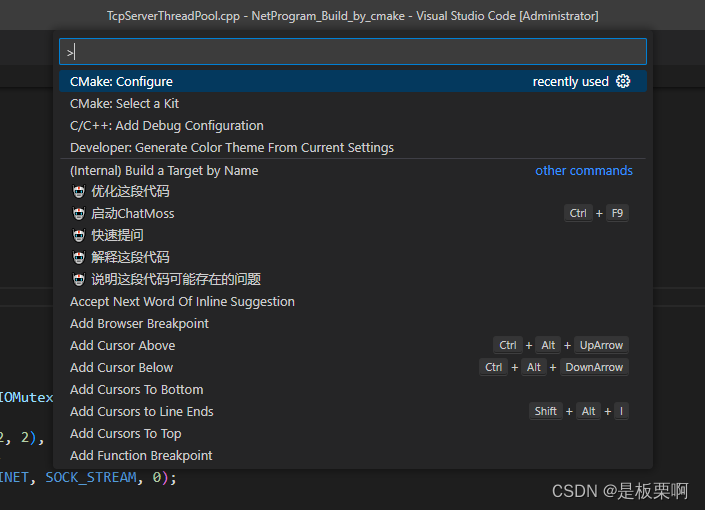The width and height of the screenshot is (705, 510).
Task: Click the Shift key badge for Line Ends
Action: pyautogui.click(x=545, y=411)
